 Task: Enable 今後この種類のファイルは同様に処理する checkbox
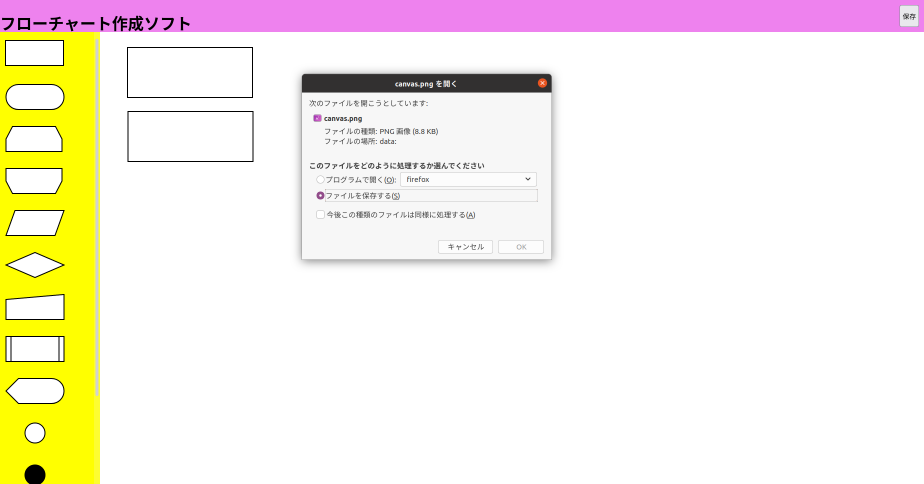pyautogui.click(x=321, y=215)
